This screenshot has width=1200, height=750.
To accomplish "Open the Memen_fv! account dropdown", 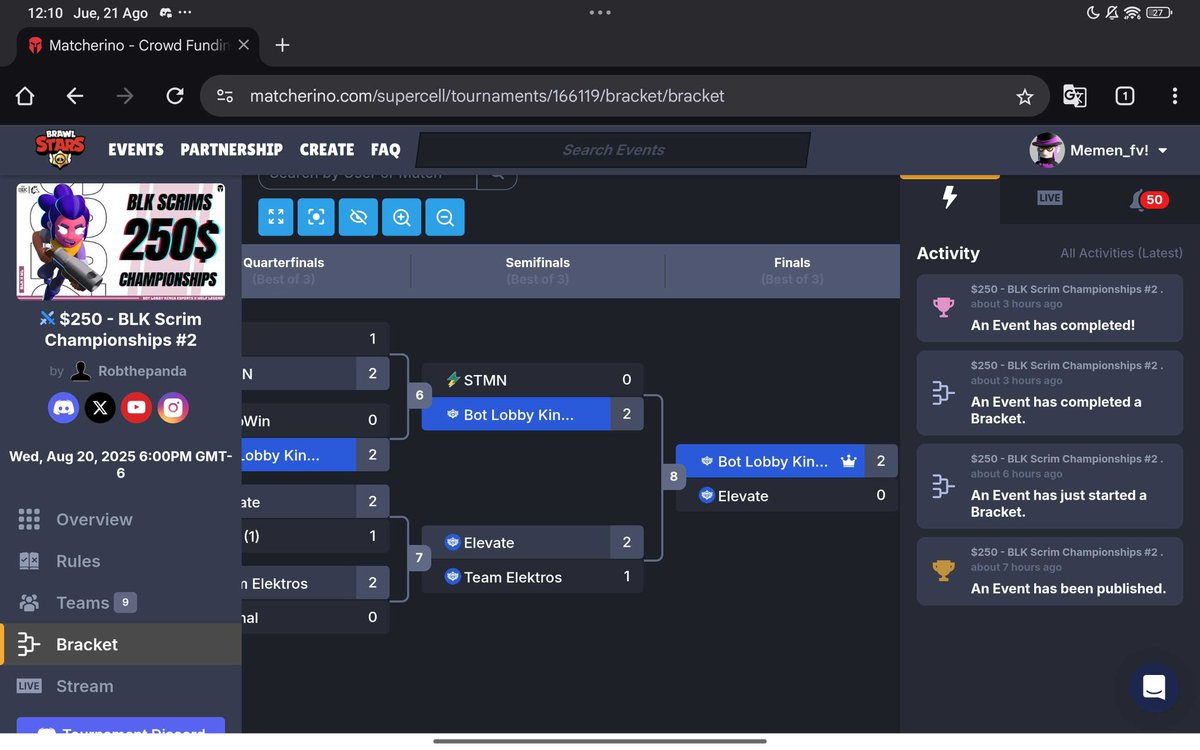I will tap(1099, 150).
